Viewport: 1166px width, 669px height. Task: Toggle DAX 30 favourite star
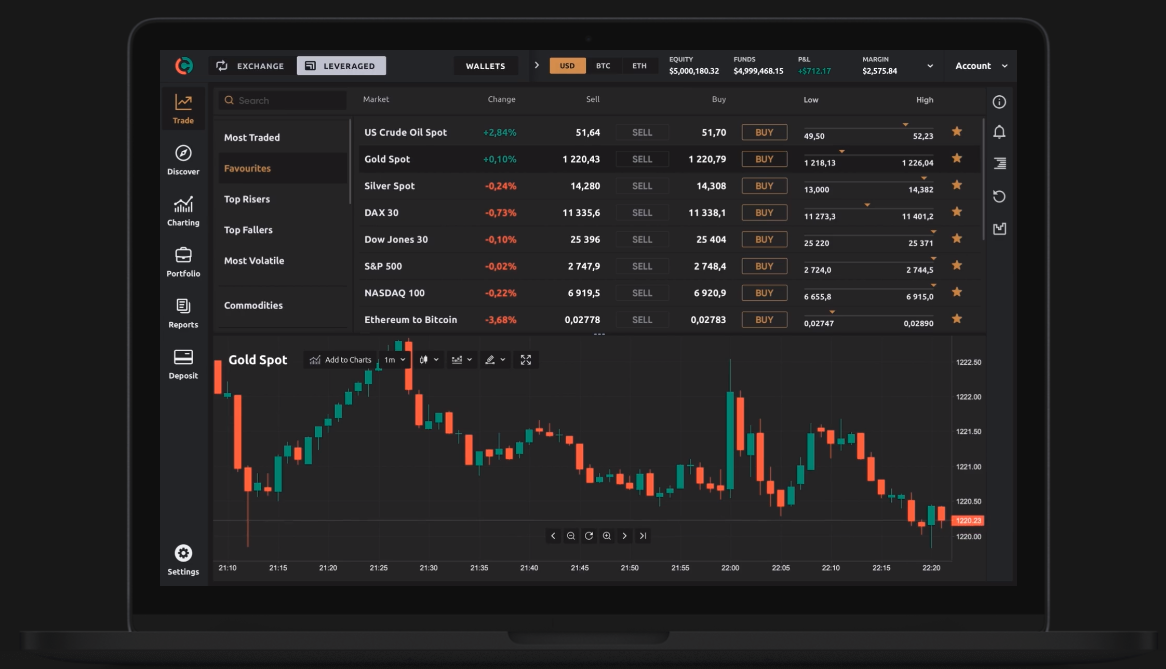click(x=957, y=212)
